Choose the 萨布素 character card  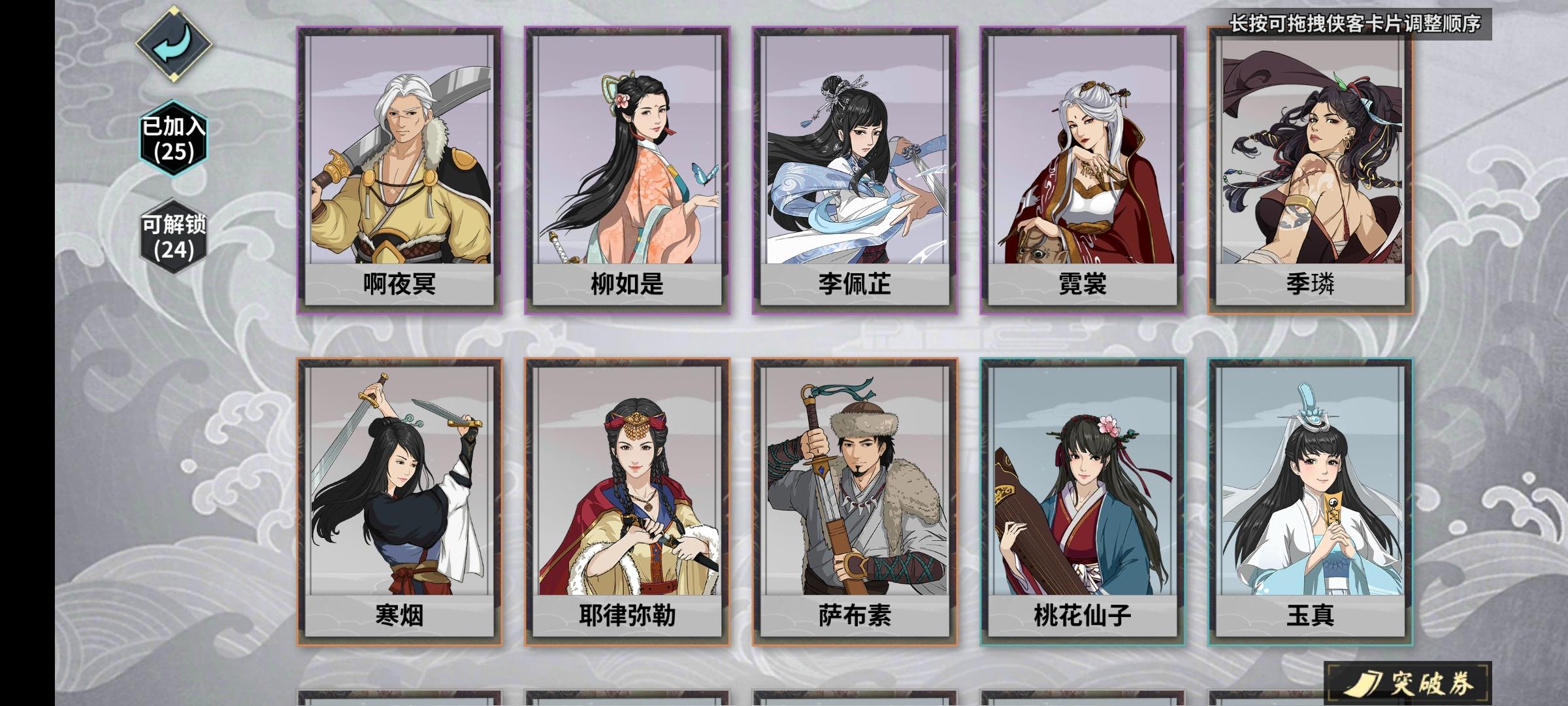855,502
